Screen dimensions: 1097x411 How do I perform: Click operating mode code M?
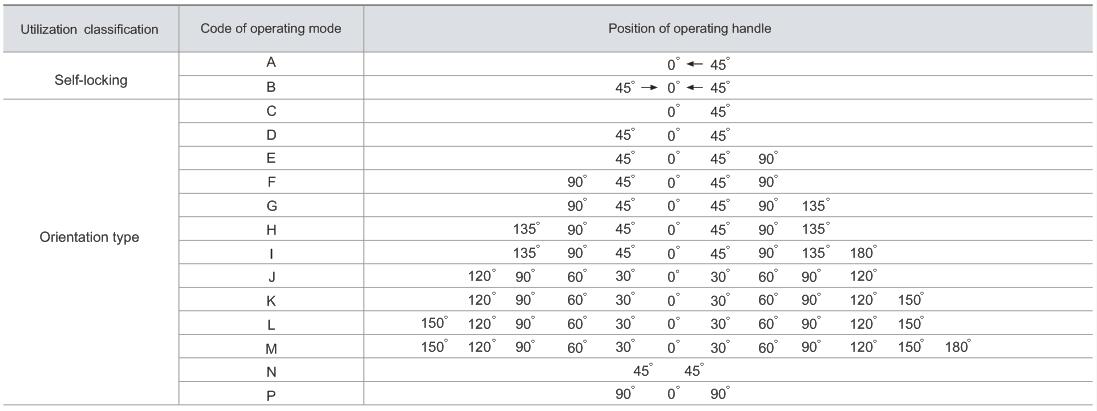click(x=271, y=348)
